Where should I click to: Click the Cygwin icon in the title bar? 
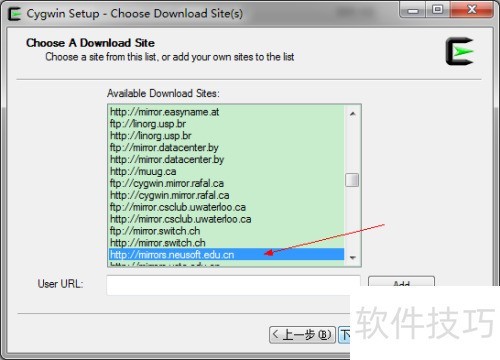point(14,14)
